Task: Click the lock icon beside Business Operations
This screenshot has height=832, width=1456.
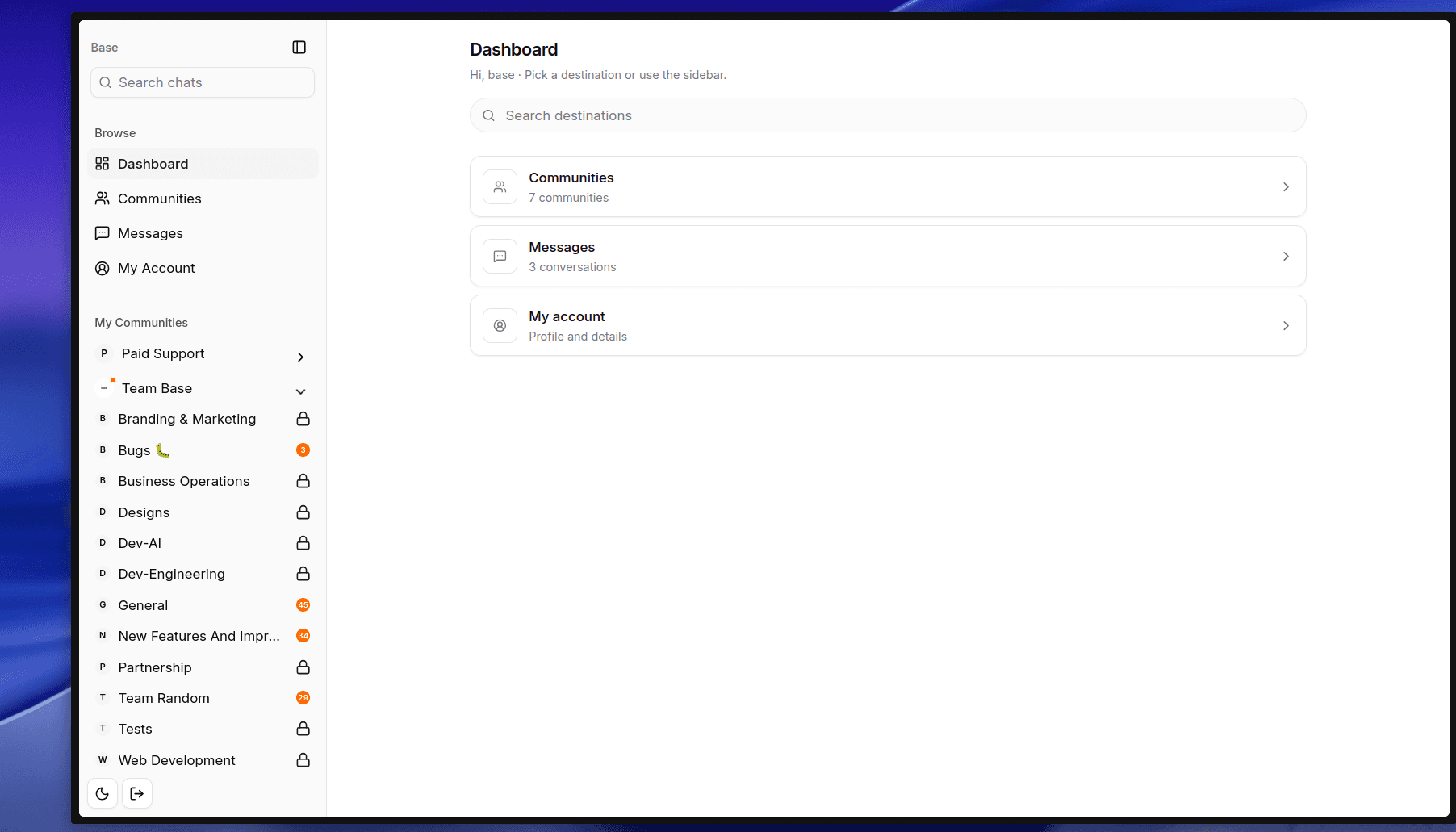Action: (x=303, y=481)
